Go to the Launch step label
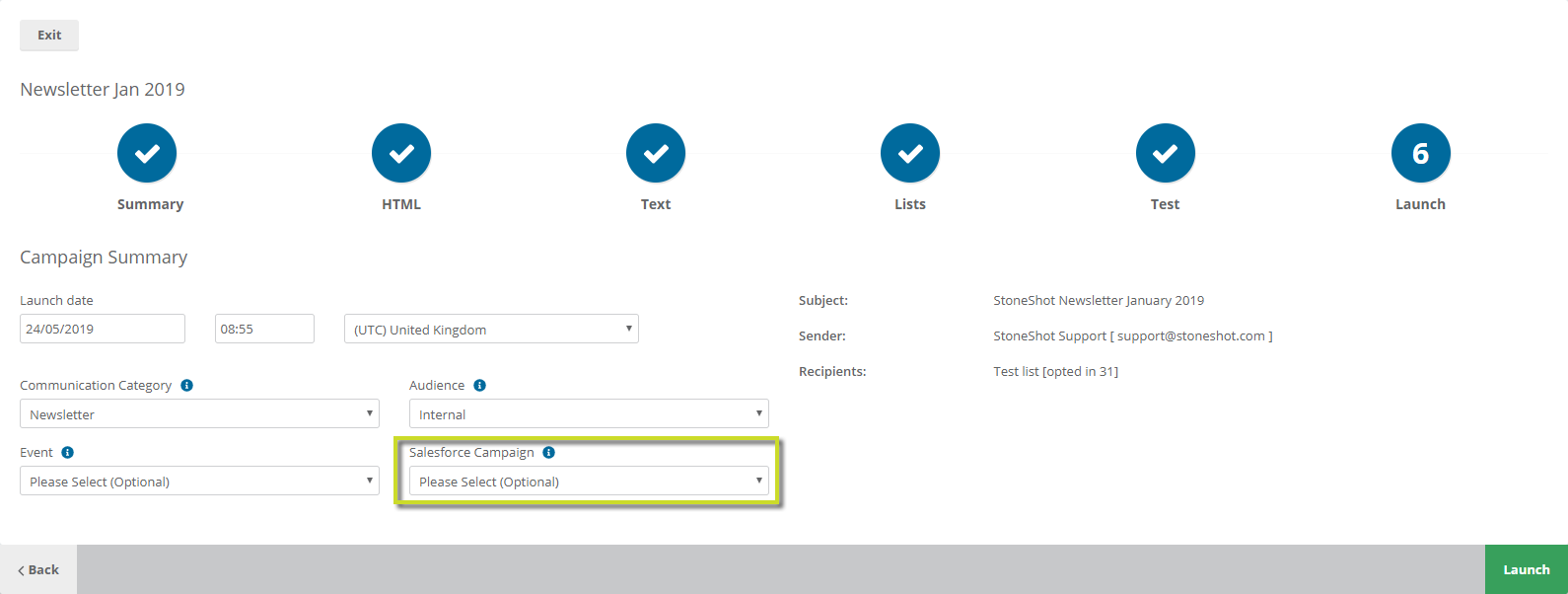The width and height of the screenshot is (1568, 594). click(1420, 204)
